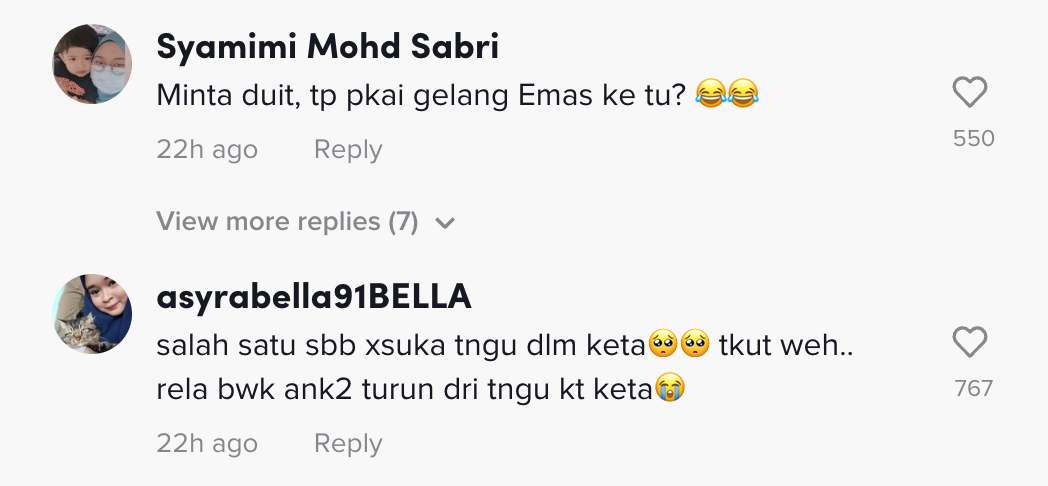Click the username asyrabella91BELLA

coord(314,297)
